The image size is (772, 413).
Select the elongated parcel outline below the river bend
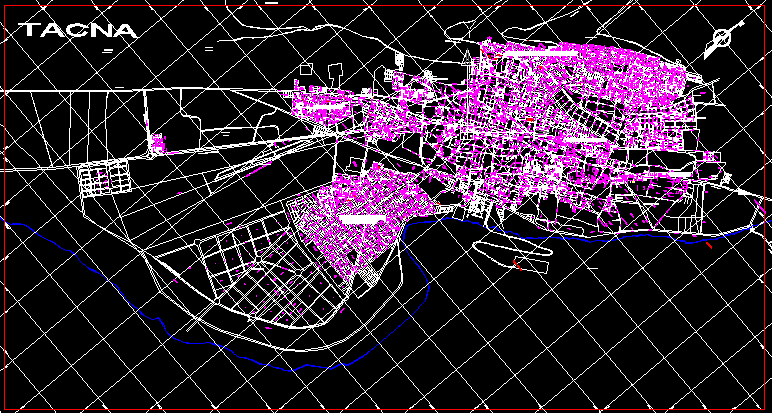pos(518,256)
